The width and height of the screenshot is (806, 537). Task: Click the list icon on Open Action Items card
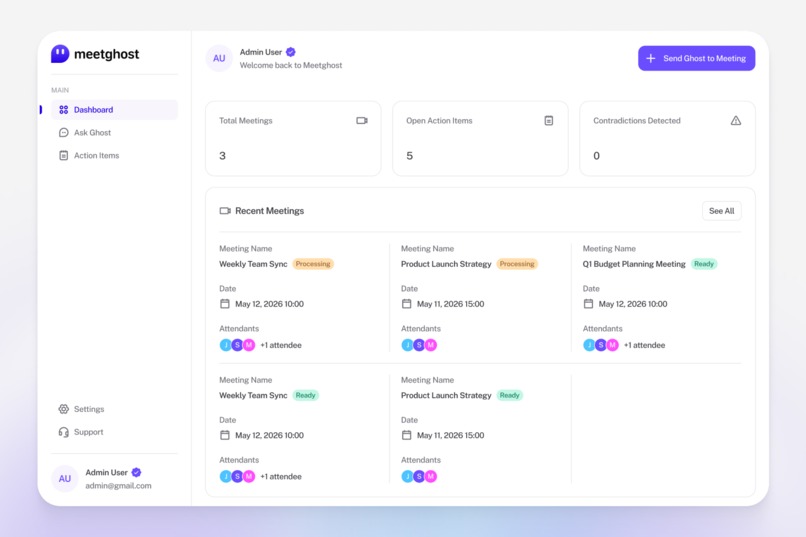[549, 120]
